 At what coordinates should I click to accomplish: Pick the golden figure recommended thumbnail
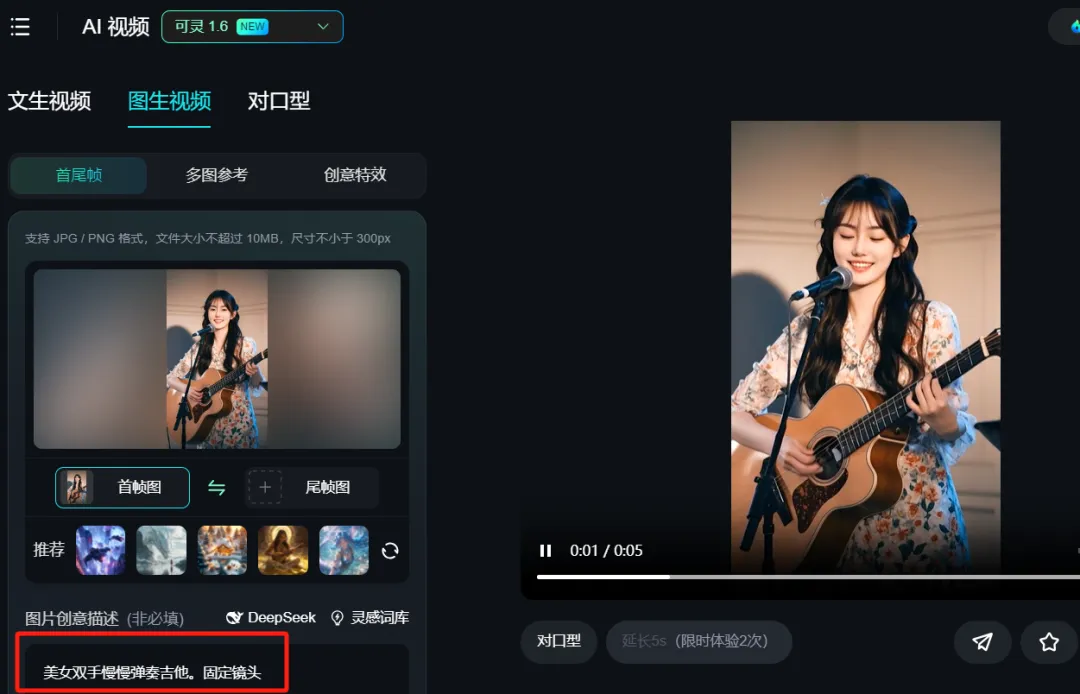[x=283, y=550]
